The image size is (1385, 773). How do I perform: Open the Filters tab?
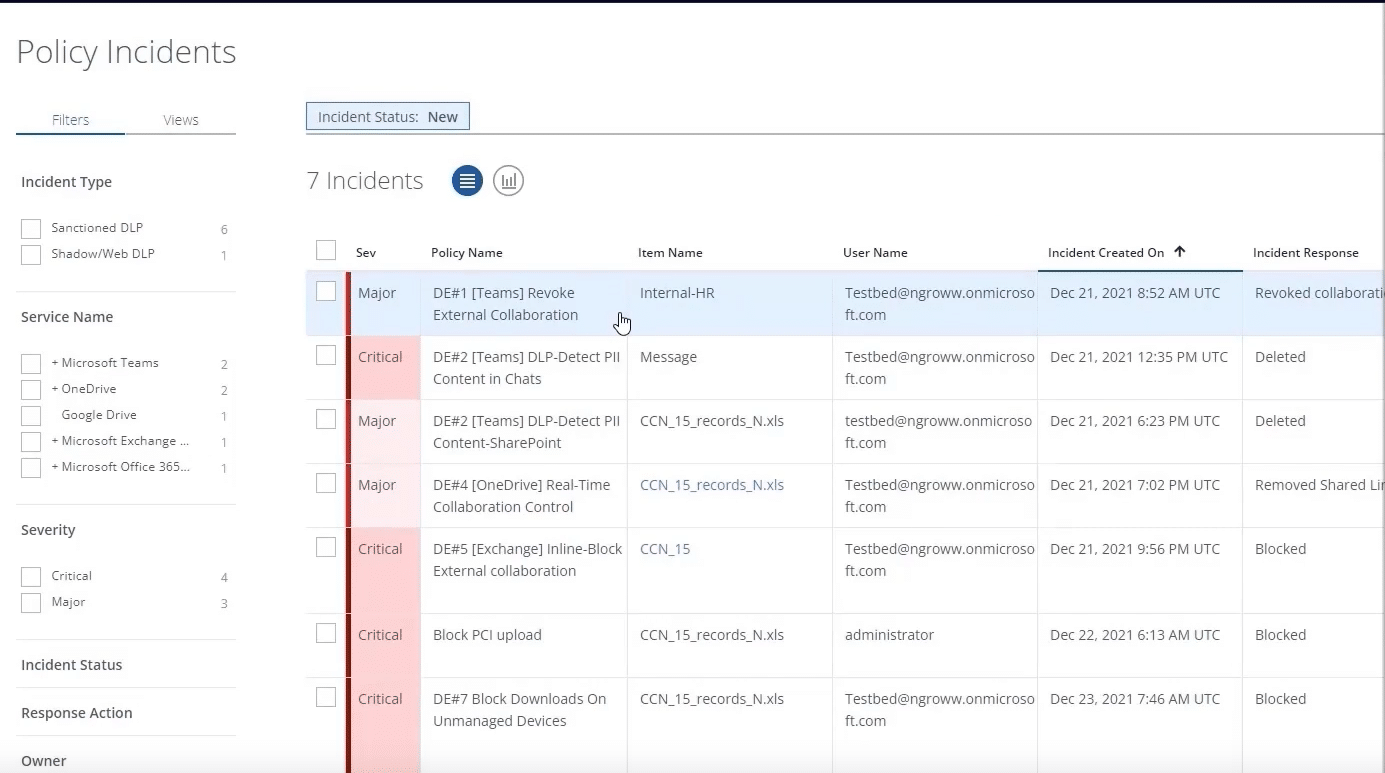[70, 120]
